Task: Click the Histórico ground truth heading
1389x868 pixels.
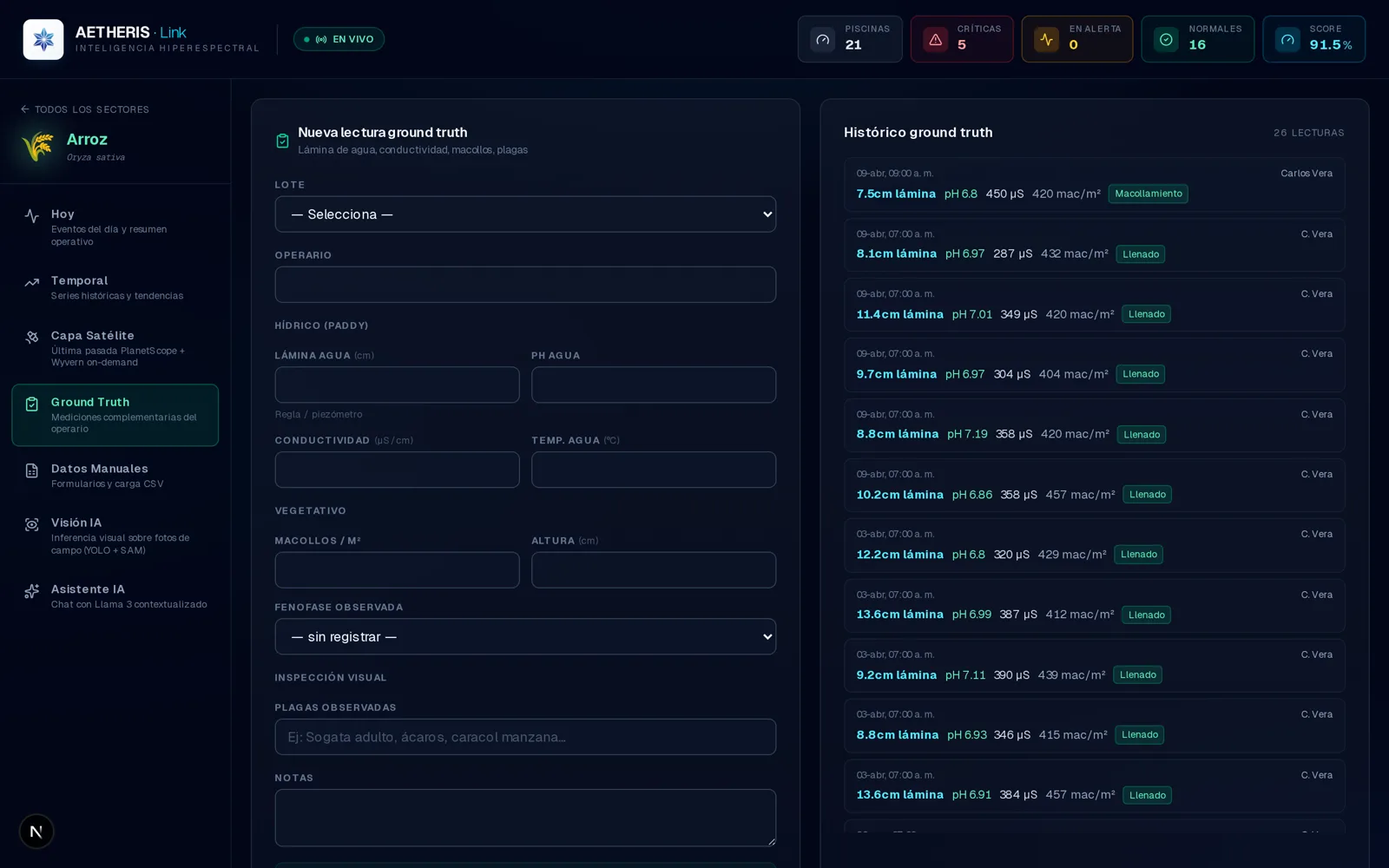Action: tap(918, 133)
